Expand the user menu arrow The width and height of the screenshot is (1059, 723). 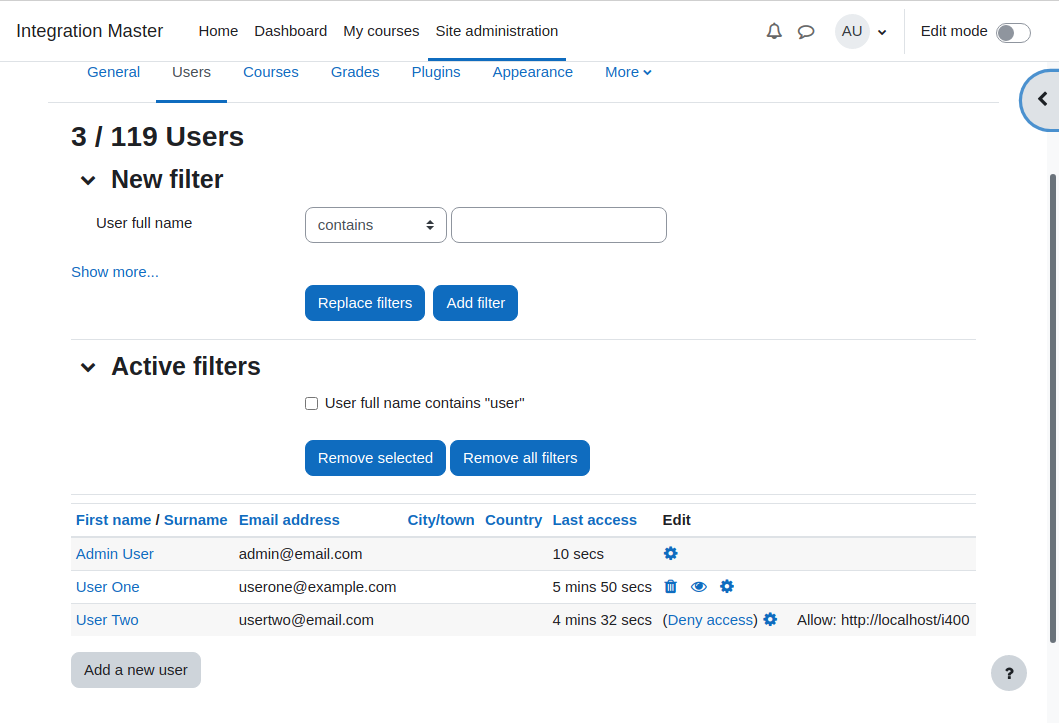(x=881, y=32)
